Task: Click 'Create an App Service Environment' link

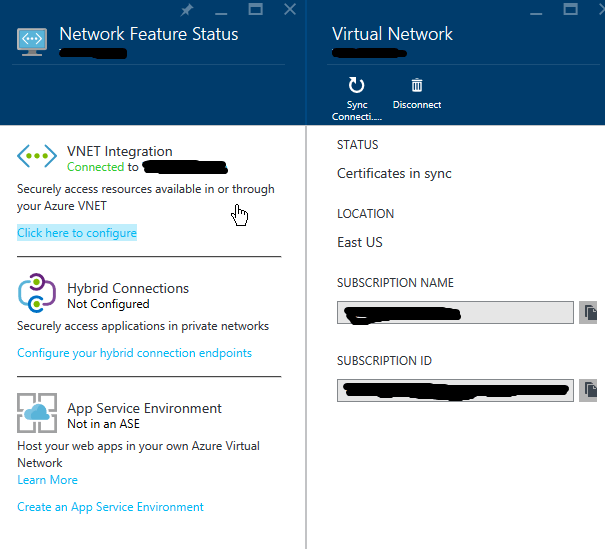Action: point(110,507)
